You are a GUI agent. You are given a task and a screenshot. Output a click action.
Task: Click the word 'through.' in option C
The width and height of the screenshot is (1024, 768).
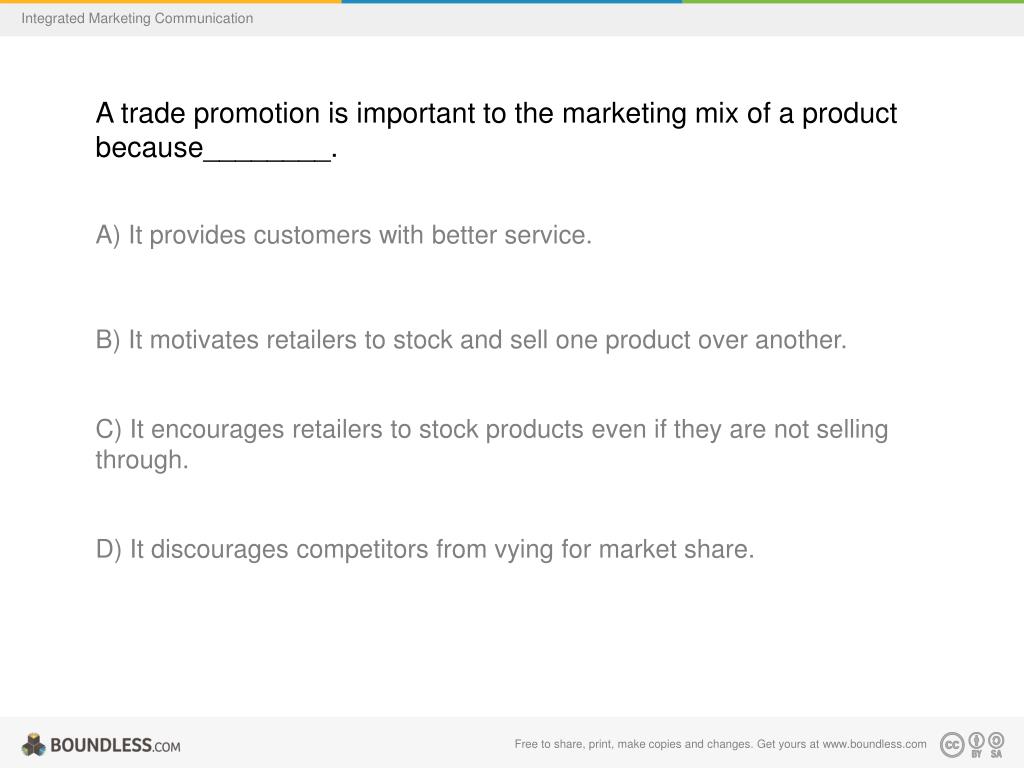(142, 460)
